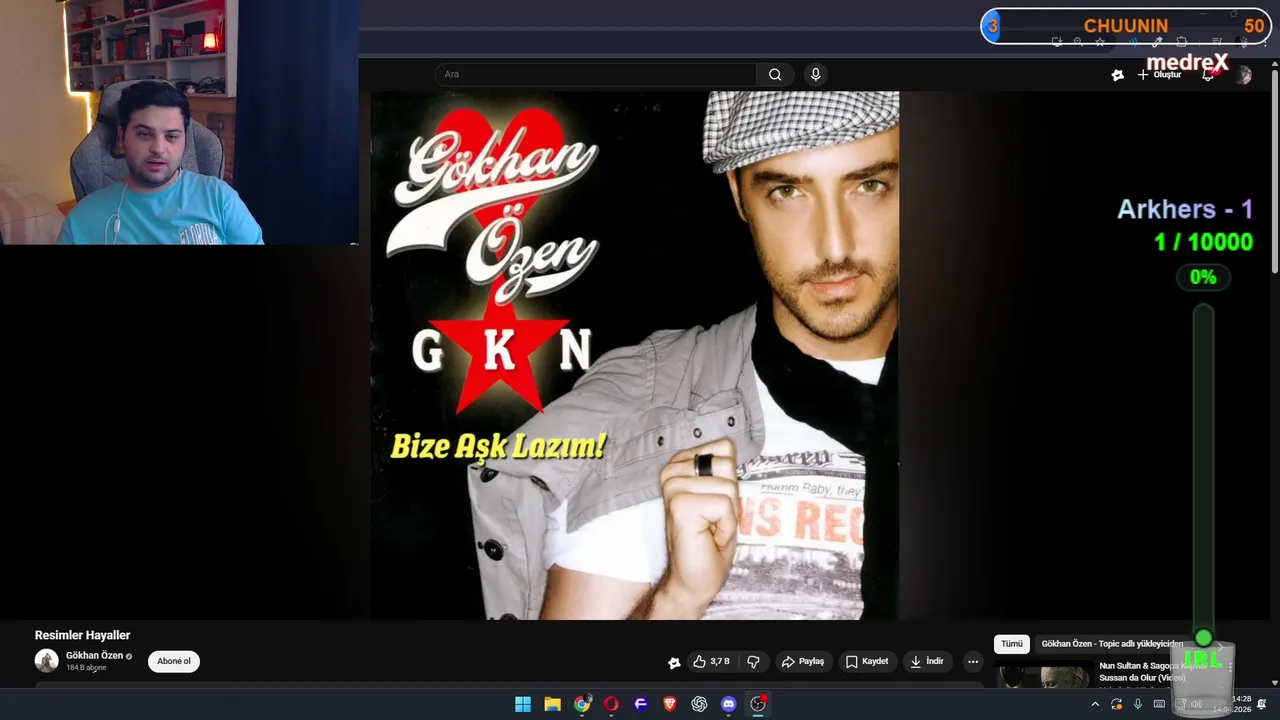
Task: Bookmark the page with the star icon
Action: [x=1100, y=42]
